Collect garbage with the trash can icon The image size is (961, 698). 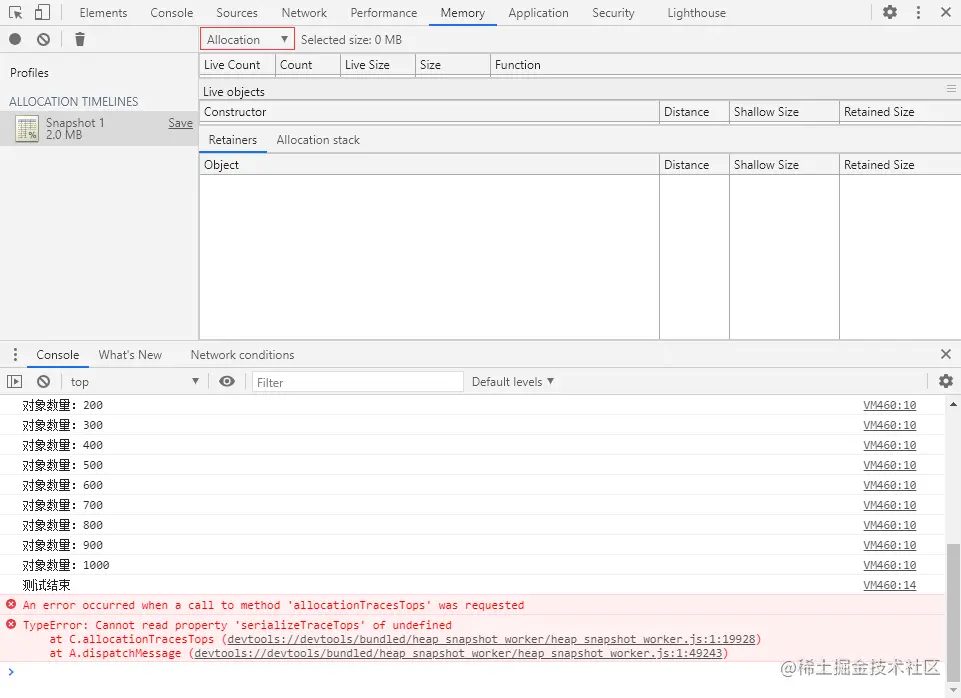(x=80, y=39)
